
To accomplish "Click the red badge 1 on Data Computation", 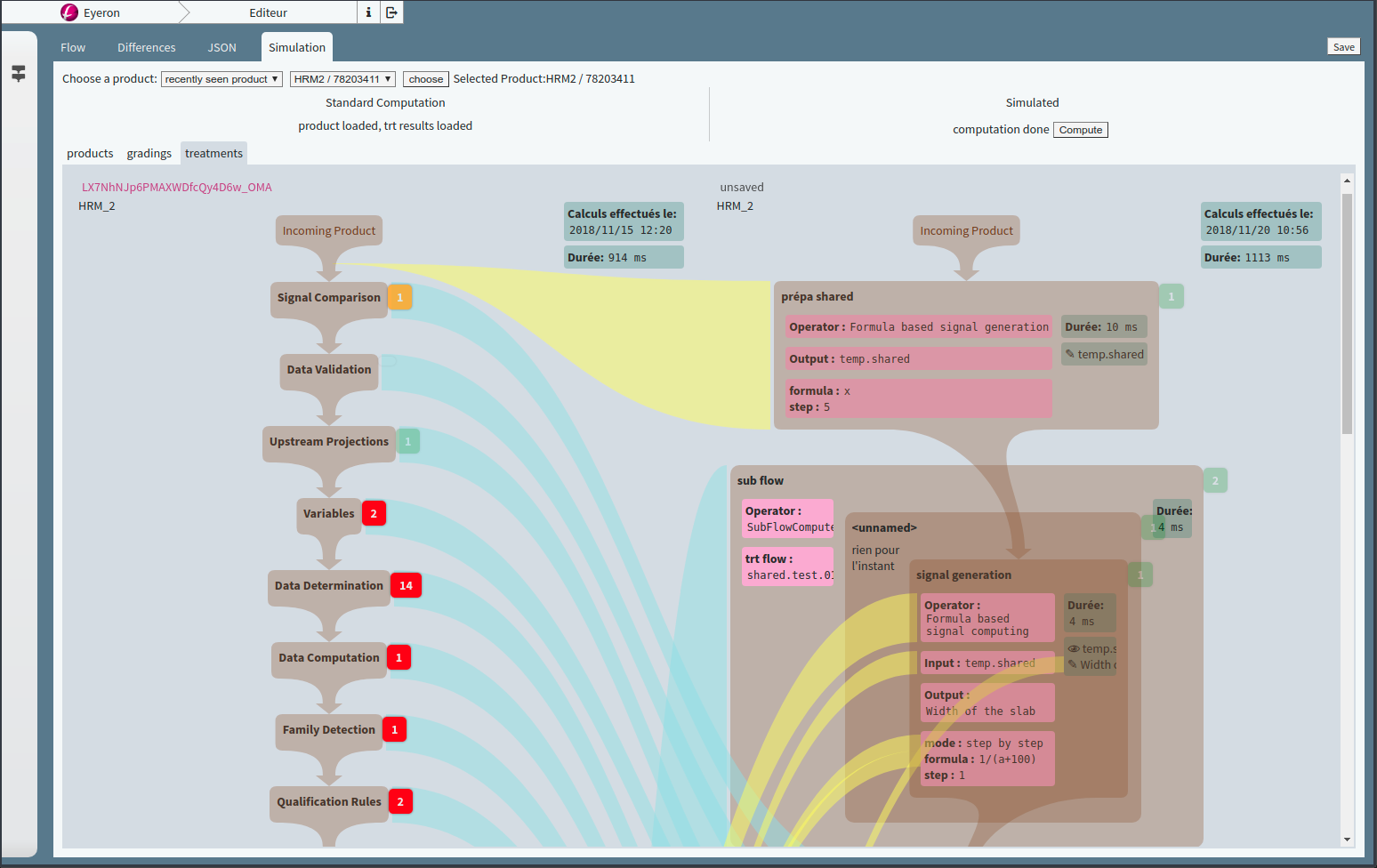I will point(399,657).
